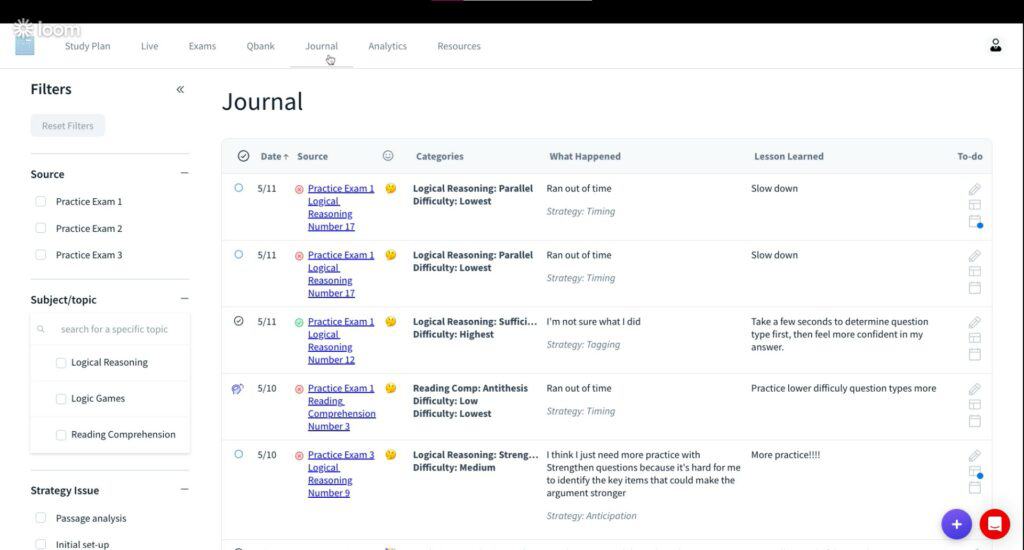Sort by the Date column header
Viewport: 1024px width, 550px height.
pyautogui.click(x=274, y=156)
